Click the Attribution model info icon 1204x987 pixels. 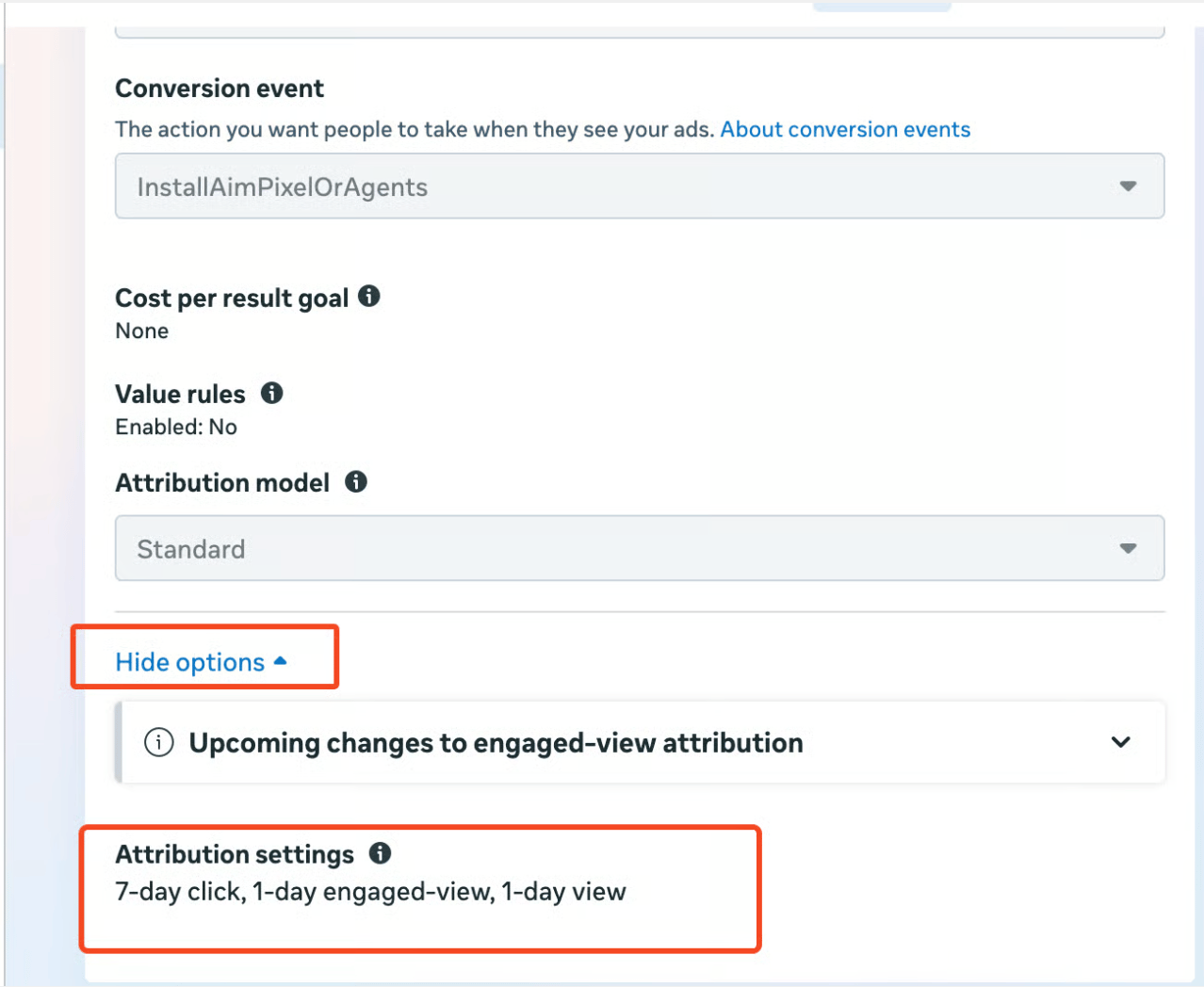tap(356, 482)
